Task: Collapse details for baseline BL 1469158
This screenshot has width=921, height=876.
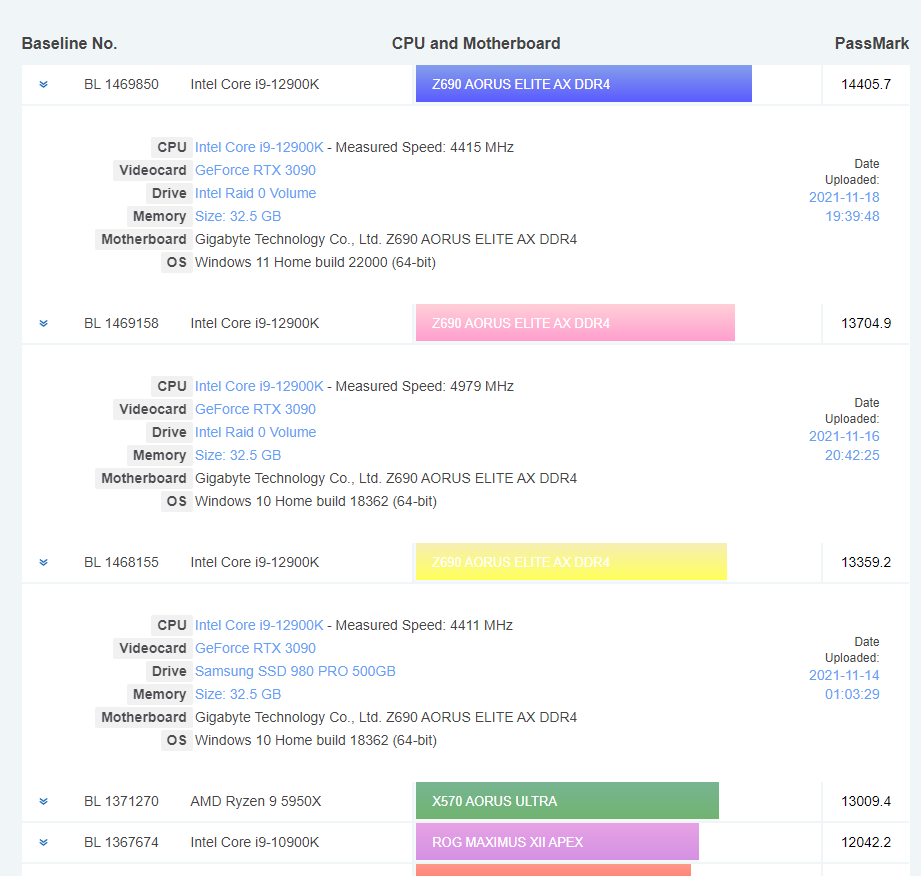Action: (43, 323)
